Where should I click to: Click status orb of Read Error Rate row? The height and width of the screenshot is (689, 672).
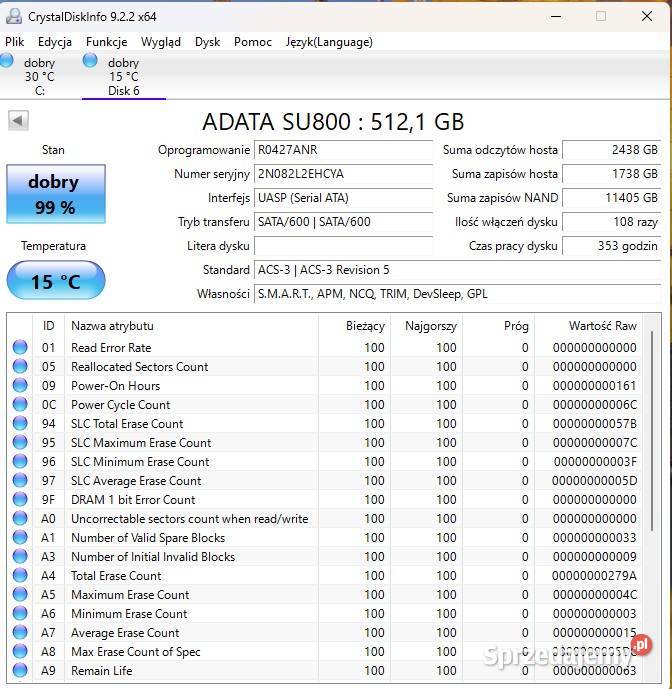coord(20,347)
